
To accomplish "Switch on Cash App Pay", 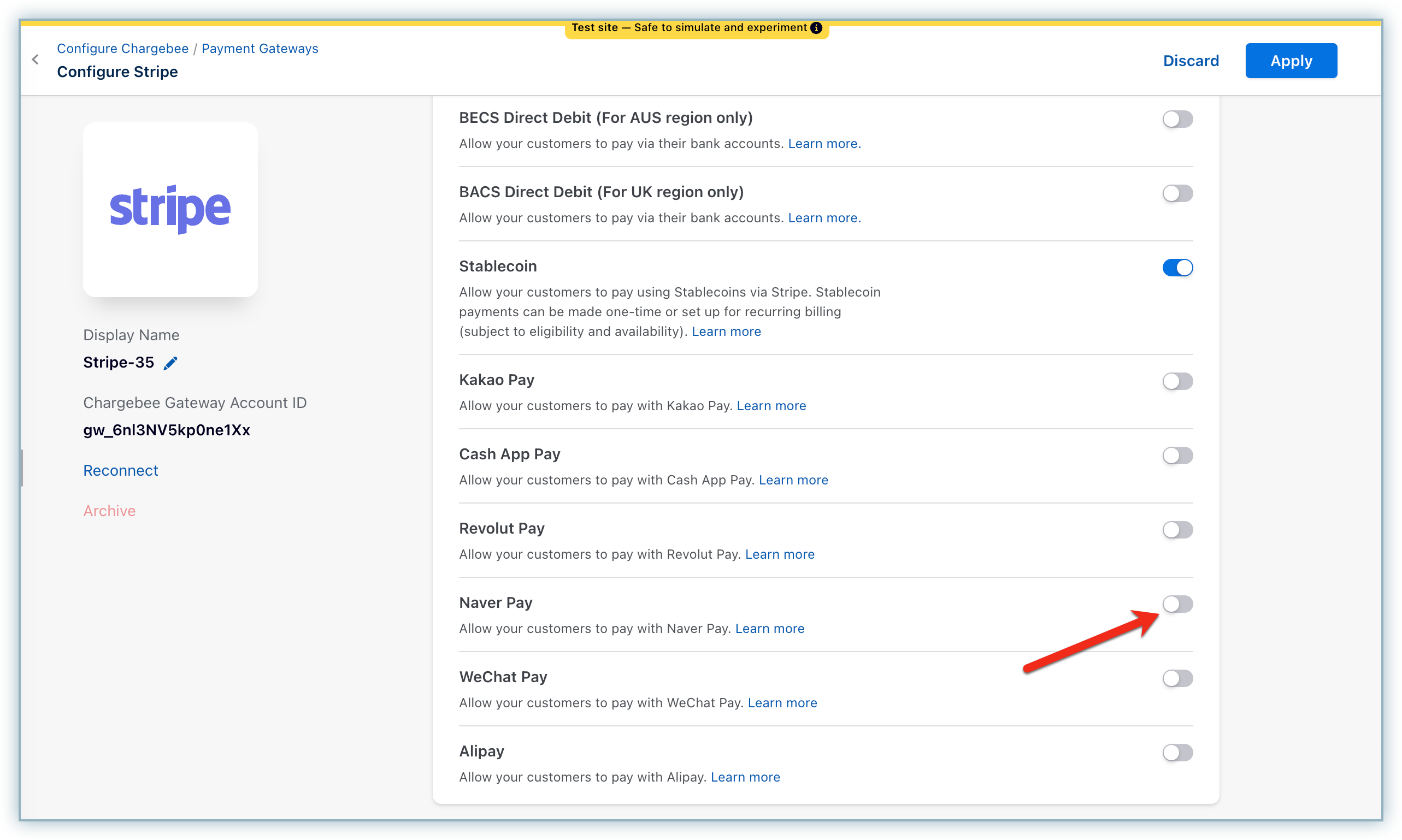I will pyautogui.click(x=1177, y=455).
